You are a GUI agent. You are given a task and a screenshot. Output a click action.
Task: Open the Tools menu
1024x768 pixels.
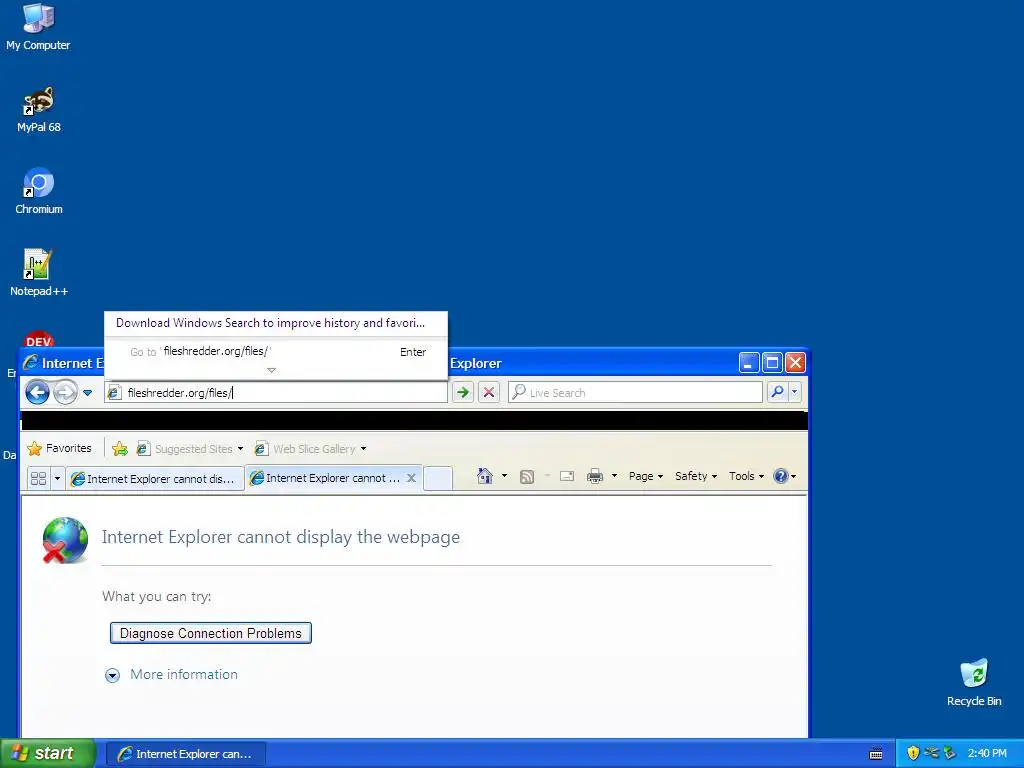(746, 476)
